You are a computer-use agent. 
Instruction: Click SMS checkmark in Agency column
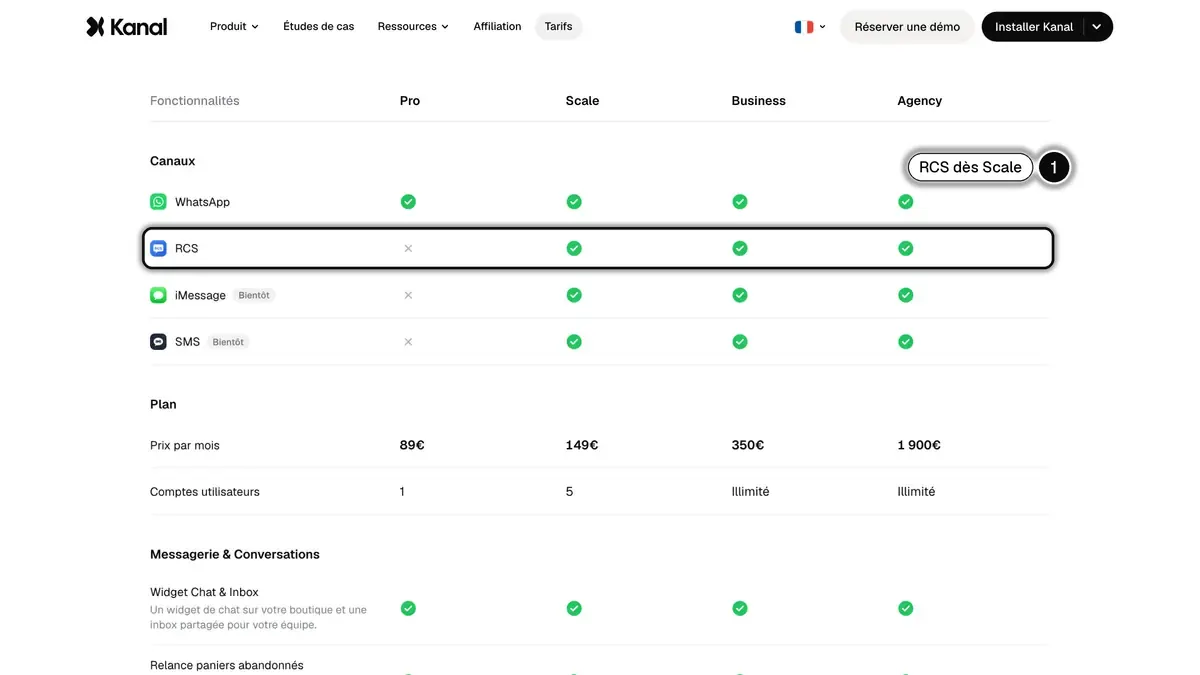pyautogui.click(x=906, y=342)
